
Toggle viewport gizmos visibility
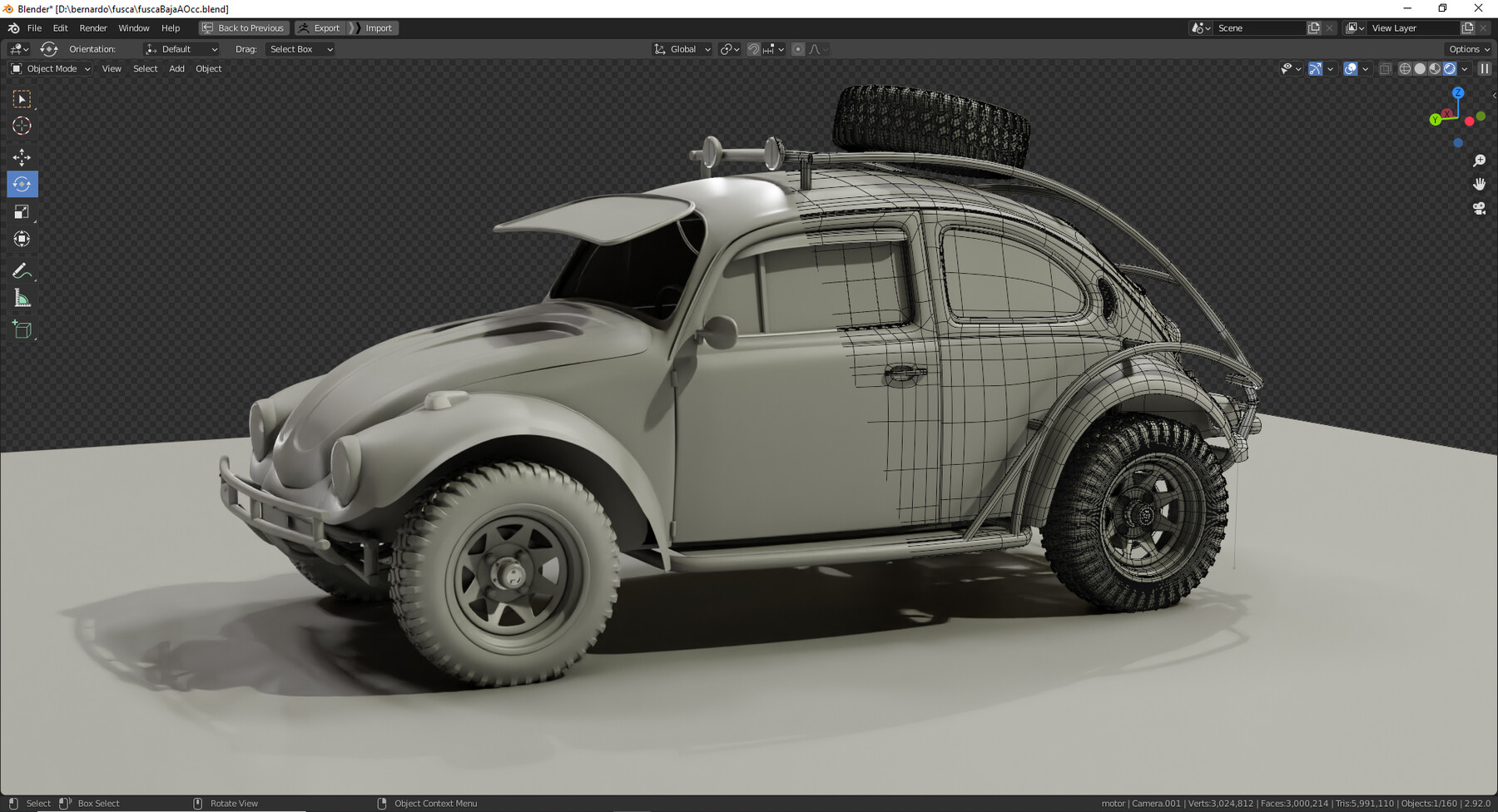[x=1316, y=69]
